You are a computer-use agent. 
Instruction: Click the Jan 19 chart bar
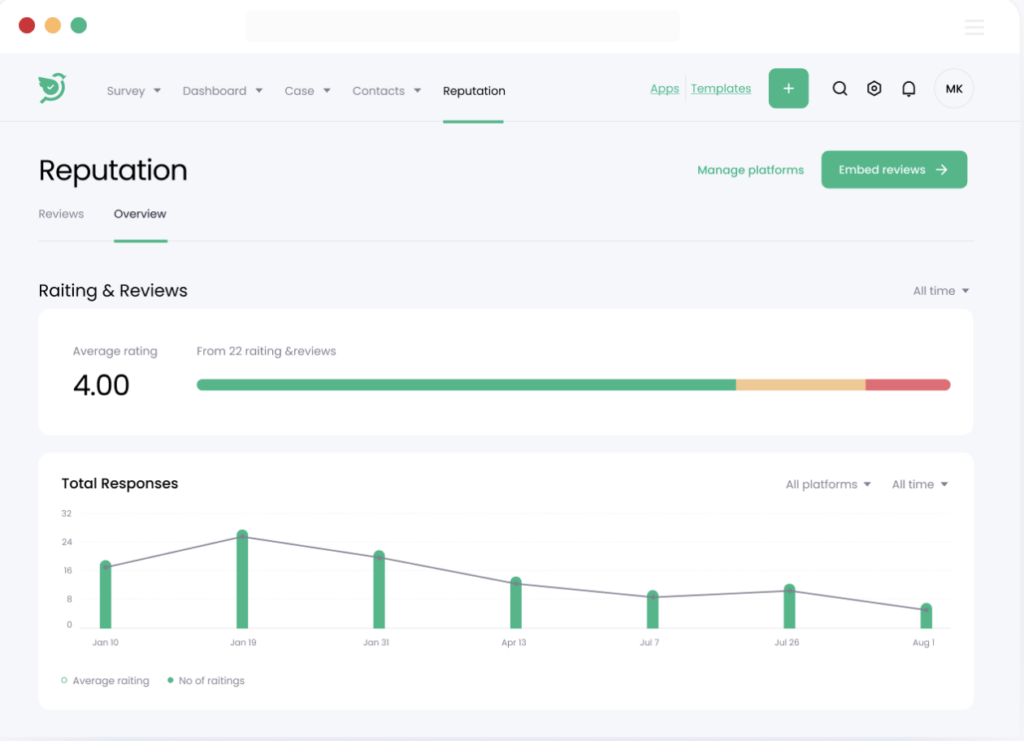[x=242, y=580]
